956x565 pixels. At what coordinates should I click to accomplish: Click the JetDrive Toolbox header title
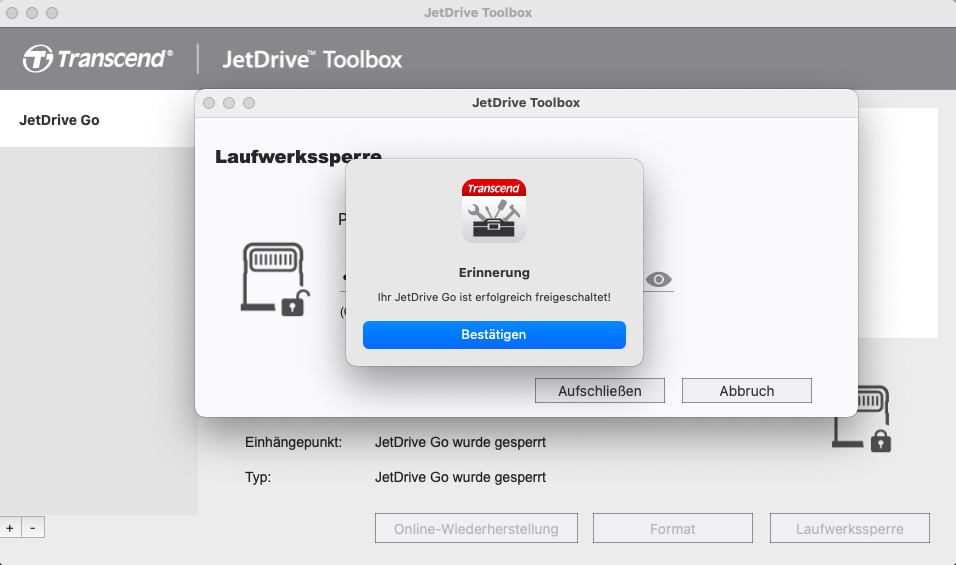312,60
